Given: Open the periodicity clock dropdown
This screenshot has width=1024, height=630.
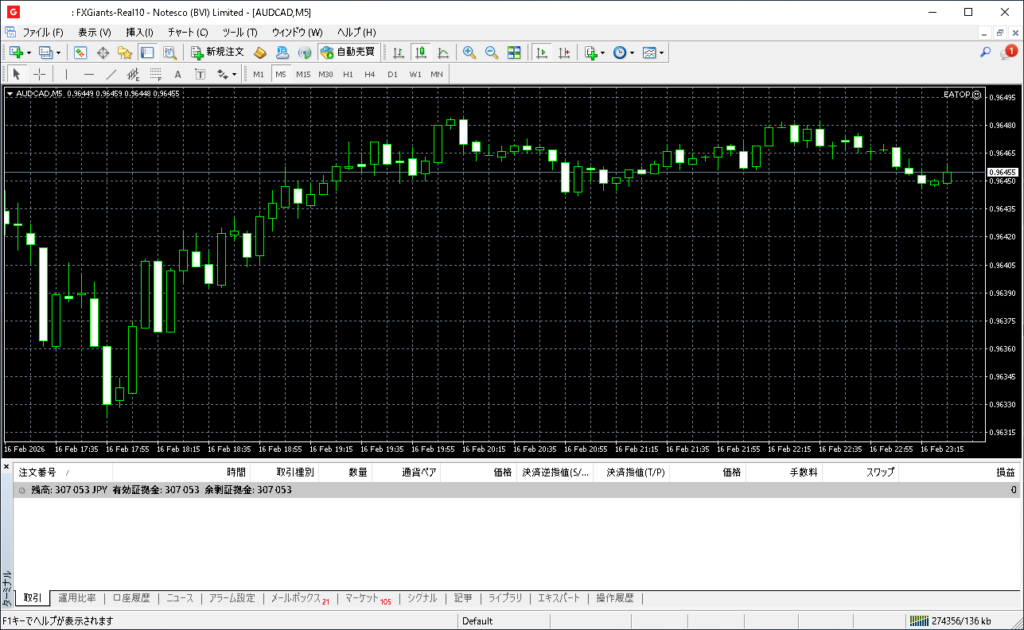Looking at the screenshot, I should 632,52.
